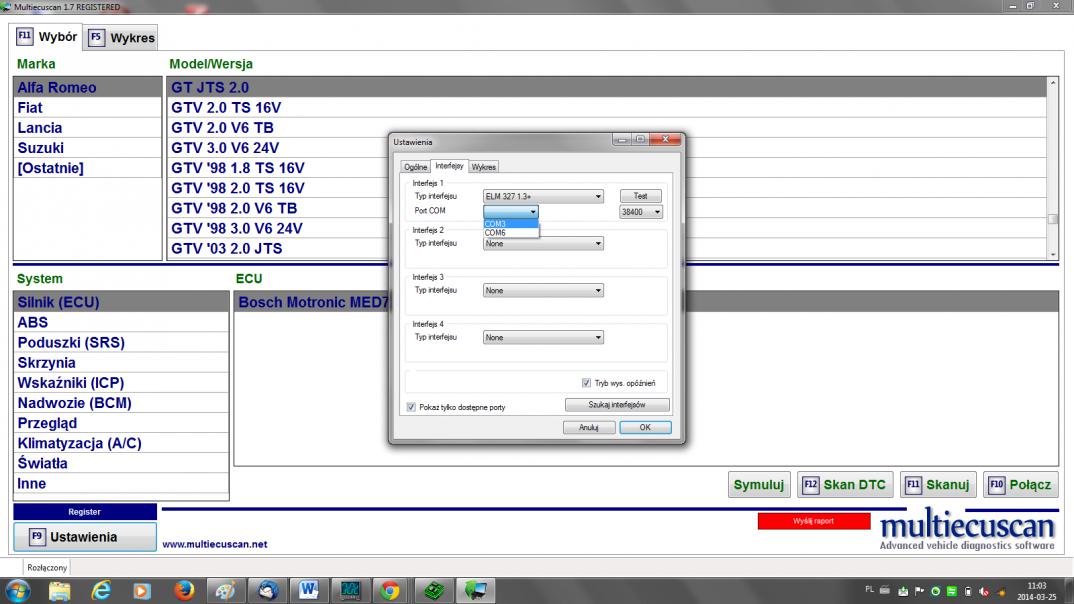Viewport: 1074px width, 604px height.
Task: Toggle Tryb wys. opóźnień checkbox
Action: (586, 383)
